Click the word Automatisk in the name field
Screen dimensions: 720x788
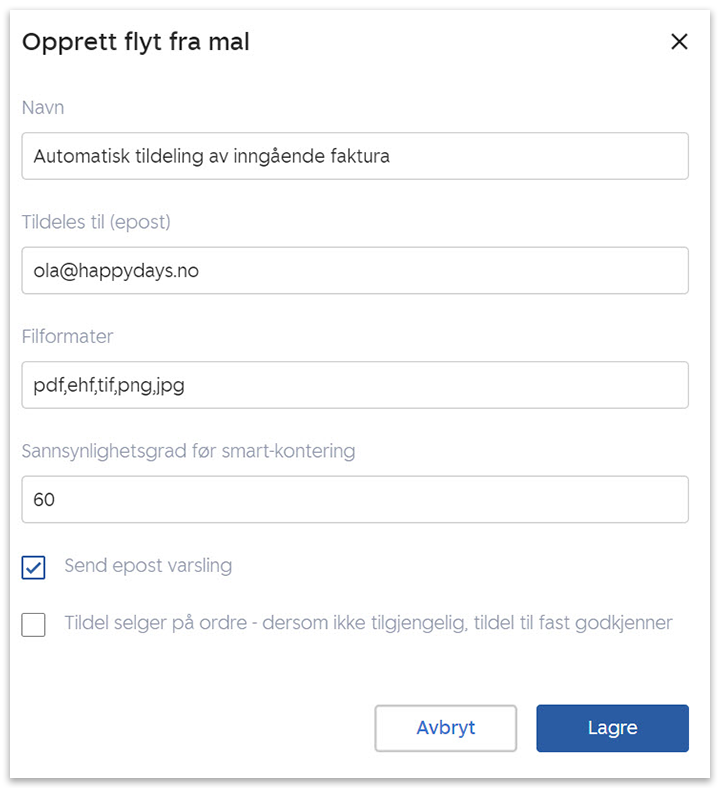tap(77, 156)
